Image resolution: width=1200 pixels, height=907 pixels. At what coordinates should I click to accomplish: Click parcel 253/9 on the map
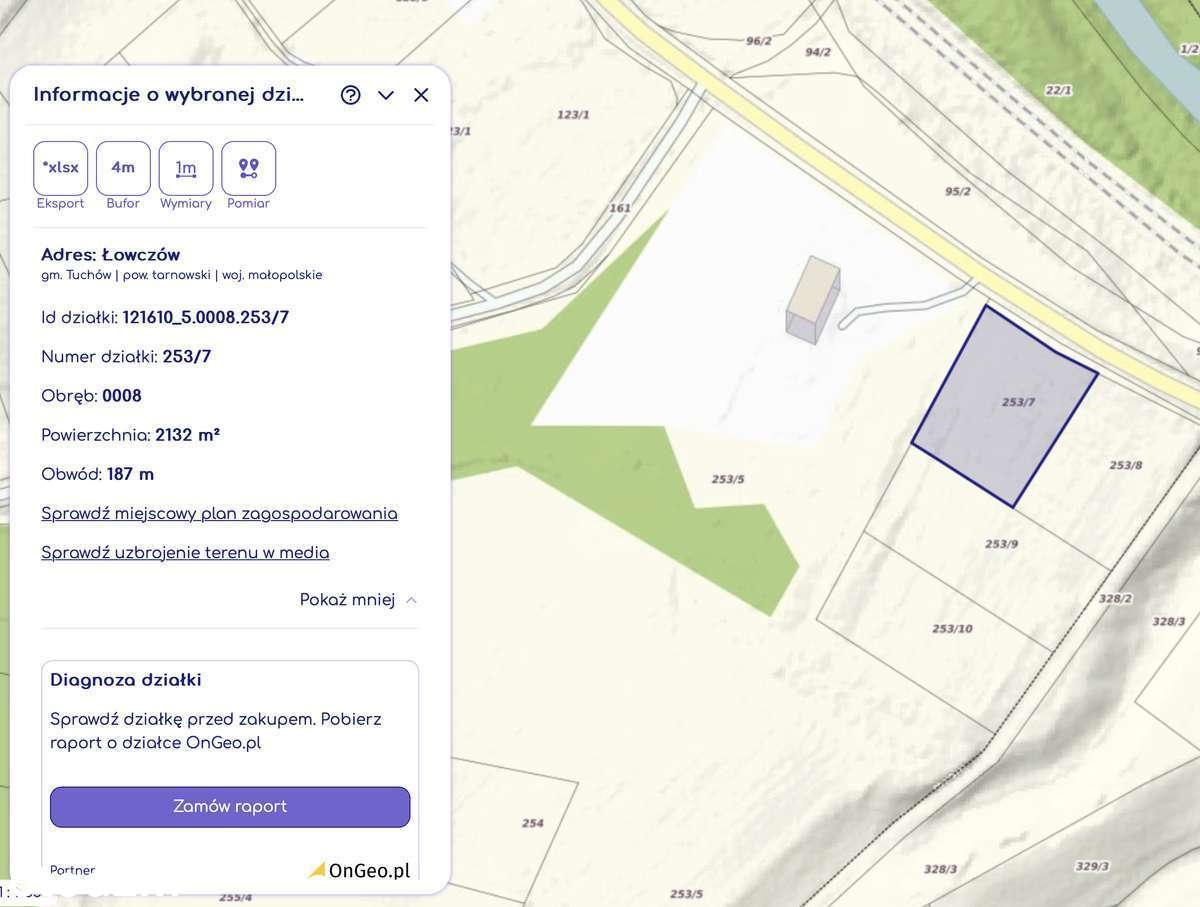pos(1001,544)
